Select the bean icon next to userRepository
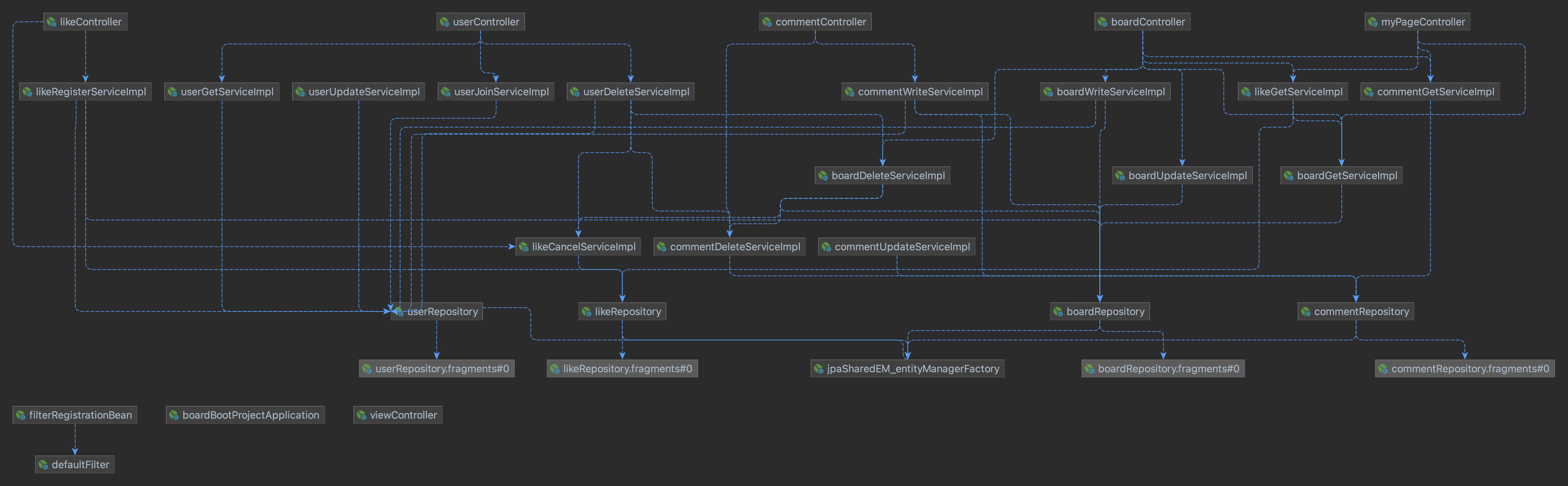Viewport: 1568px width, 486px height. [399, 311]
